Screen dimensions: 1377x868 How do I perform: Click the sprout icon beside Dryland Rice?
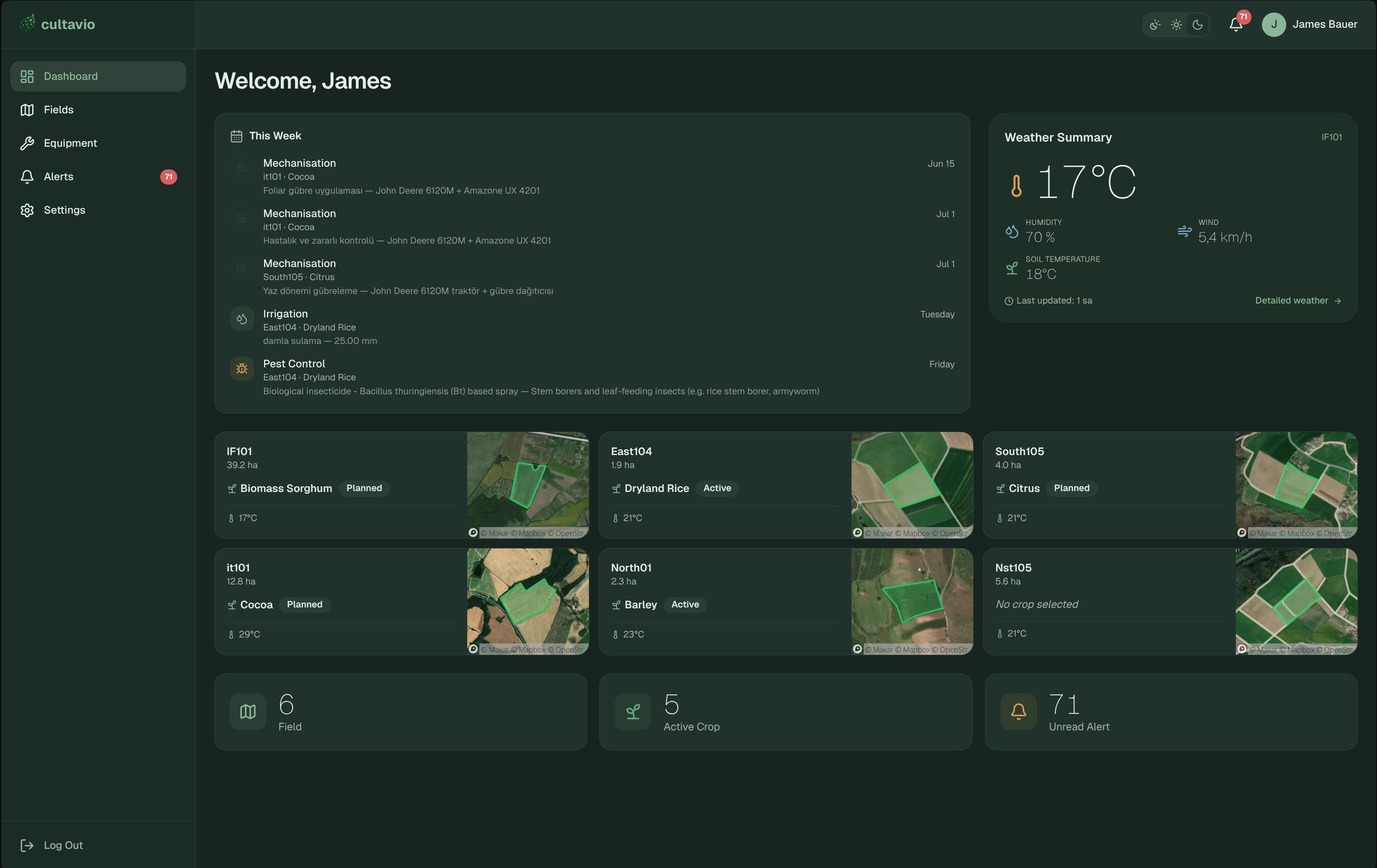click(616, 489)
